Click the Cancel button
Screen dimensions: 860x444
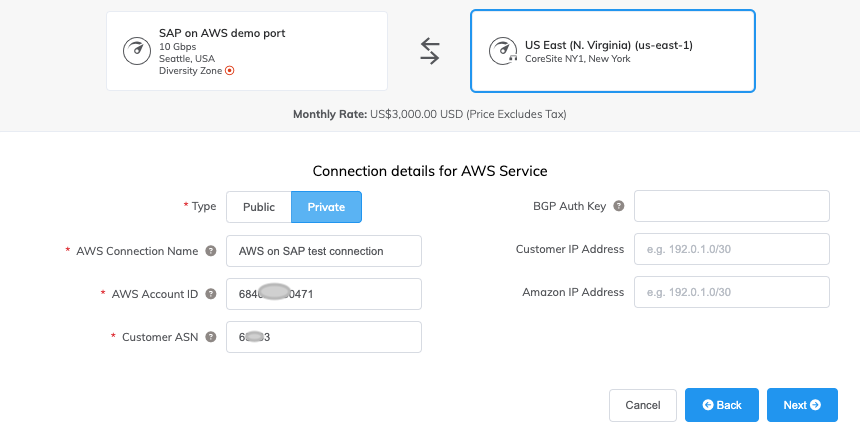coord(643,405)
